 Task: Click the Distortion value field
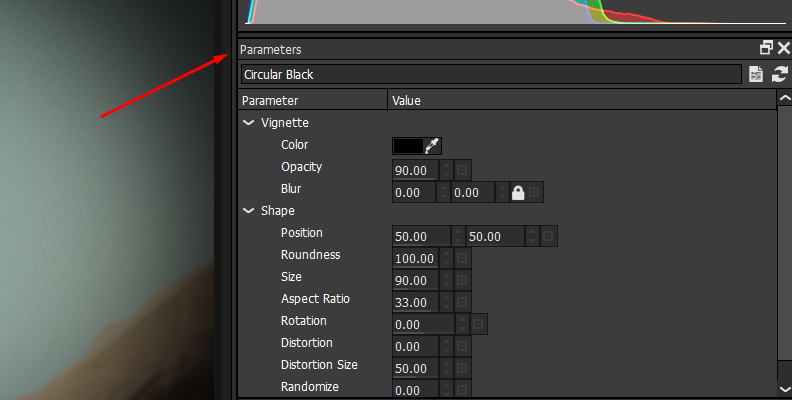click(x=416, y=346)
